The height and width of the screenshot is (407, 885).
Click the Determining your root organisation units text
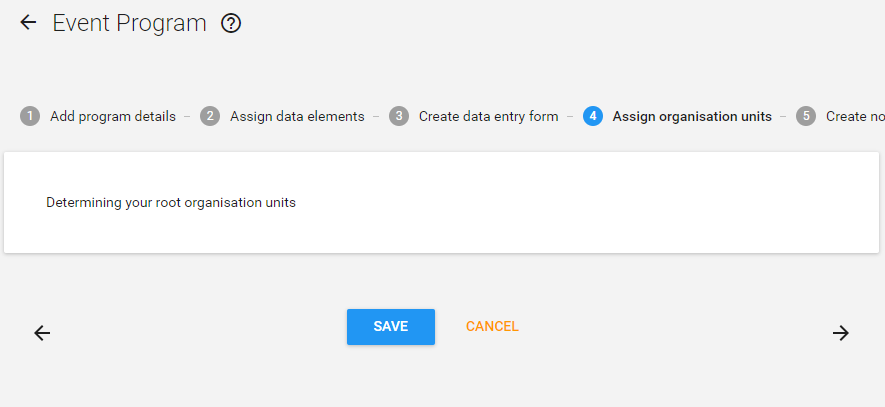[171, 202]
